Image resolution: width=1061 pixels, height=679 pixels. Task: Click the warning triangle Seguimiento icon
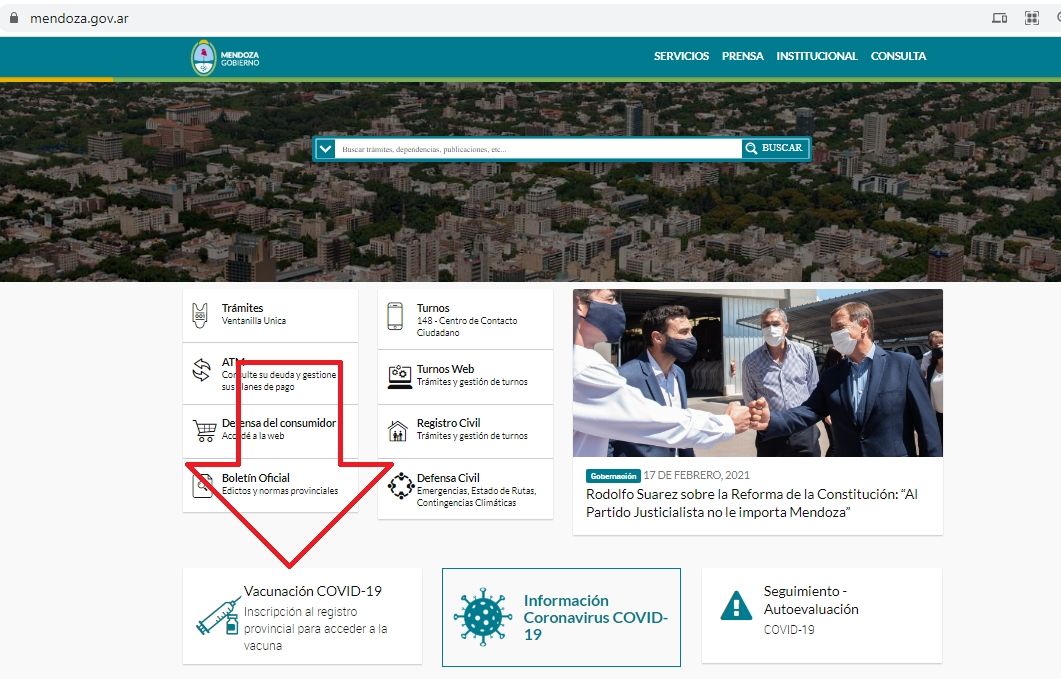coord(736,606)
